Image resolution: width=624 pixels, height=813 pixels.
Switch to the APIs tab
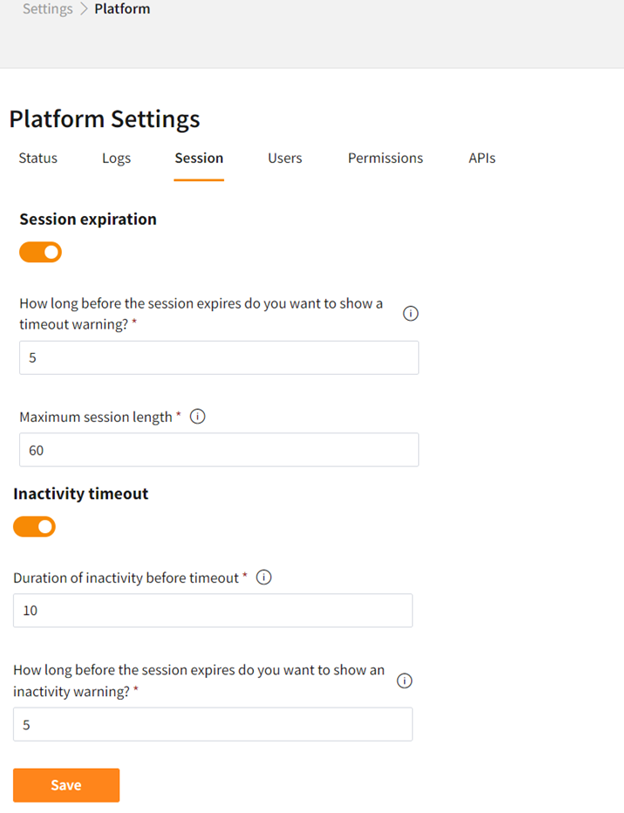[482, 158]
